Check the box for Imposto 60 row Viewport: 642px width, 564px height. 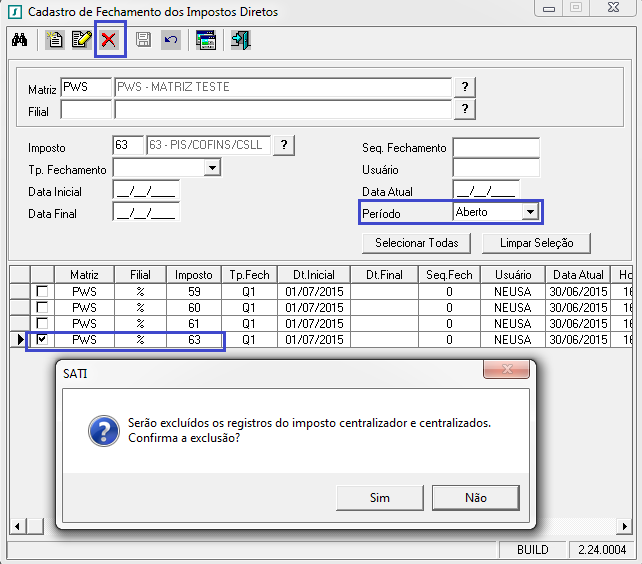(42, 308)
